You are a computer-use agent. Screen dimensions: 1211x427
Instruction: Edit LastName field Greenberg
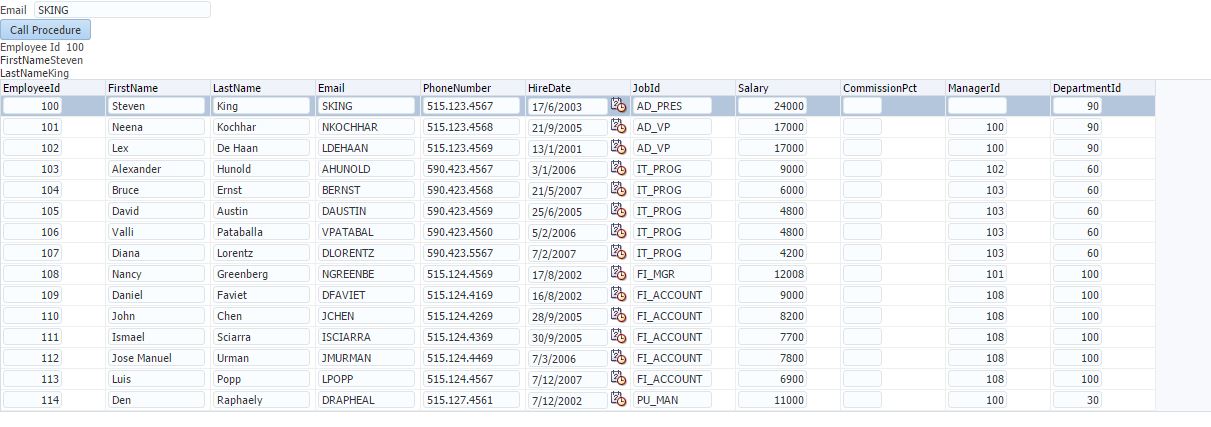tap(261, 274)
